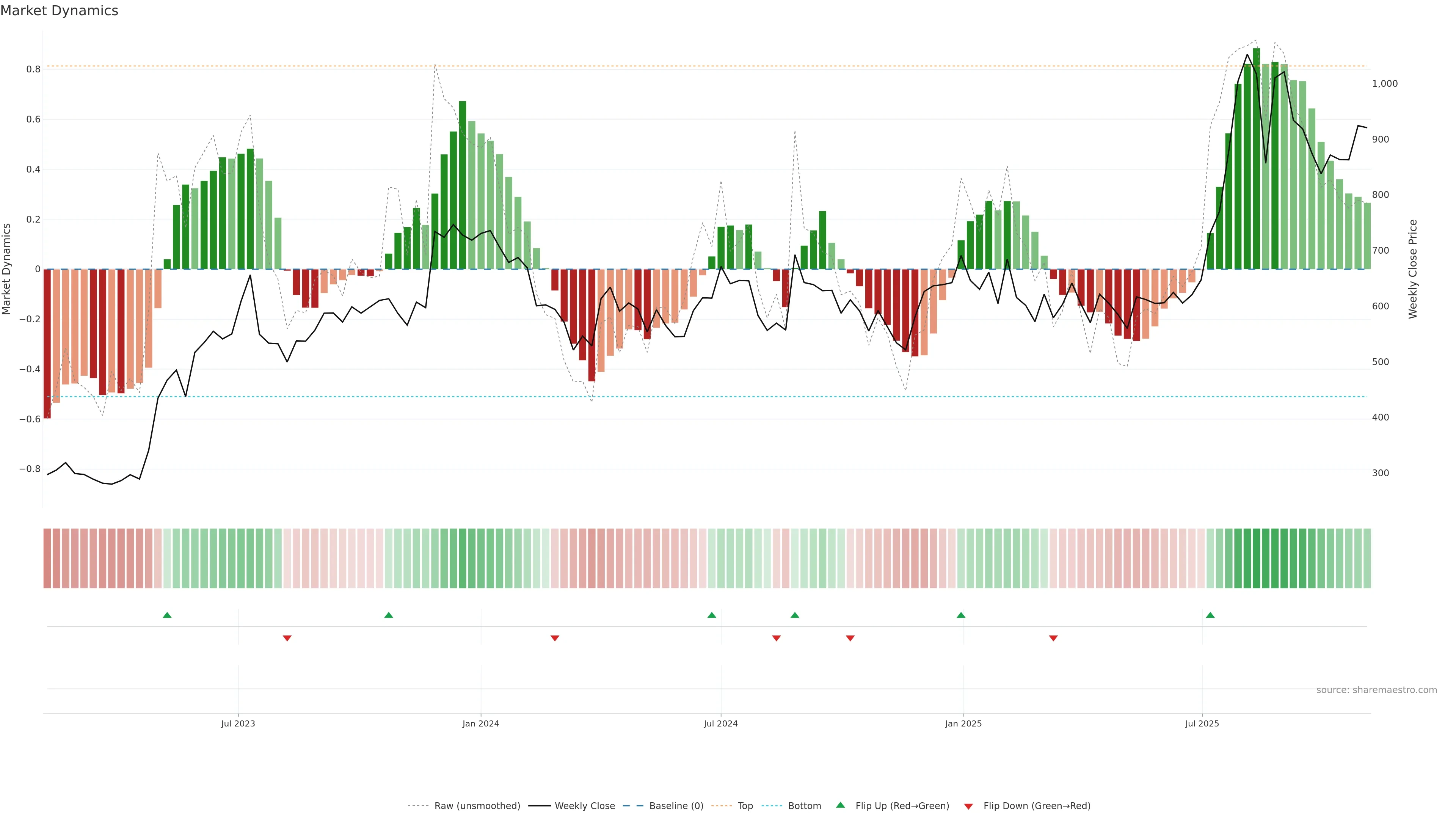Viewport: 1456px width, 819px height.
Task: Click the Jul 2024 x-axis label
Action: (x=721, y=723)
